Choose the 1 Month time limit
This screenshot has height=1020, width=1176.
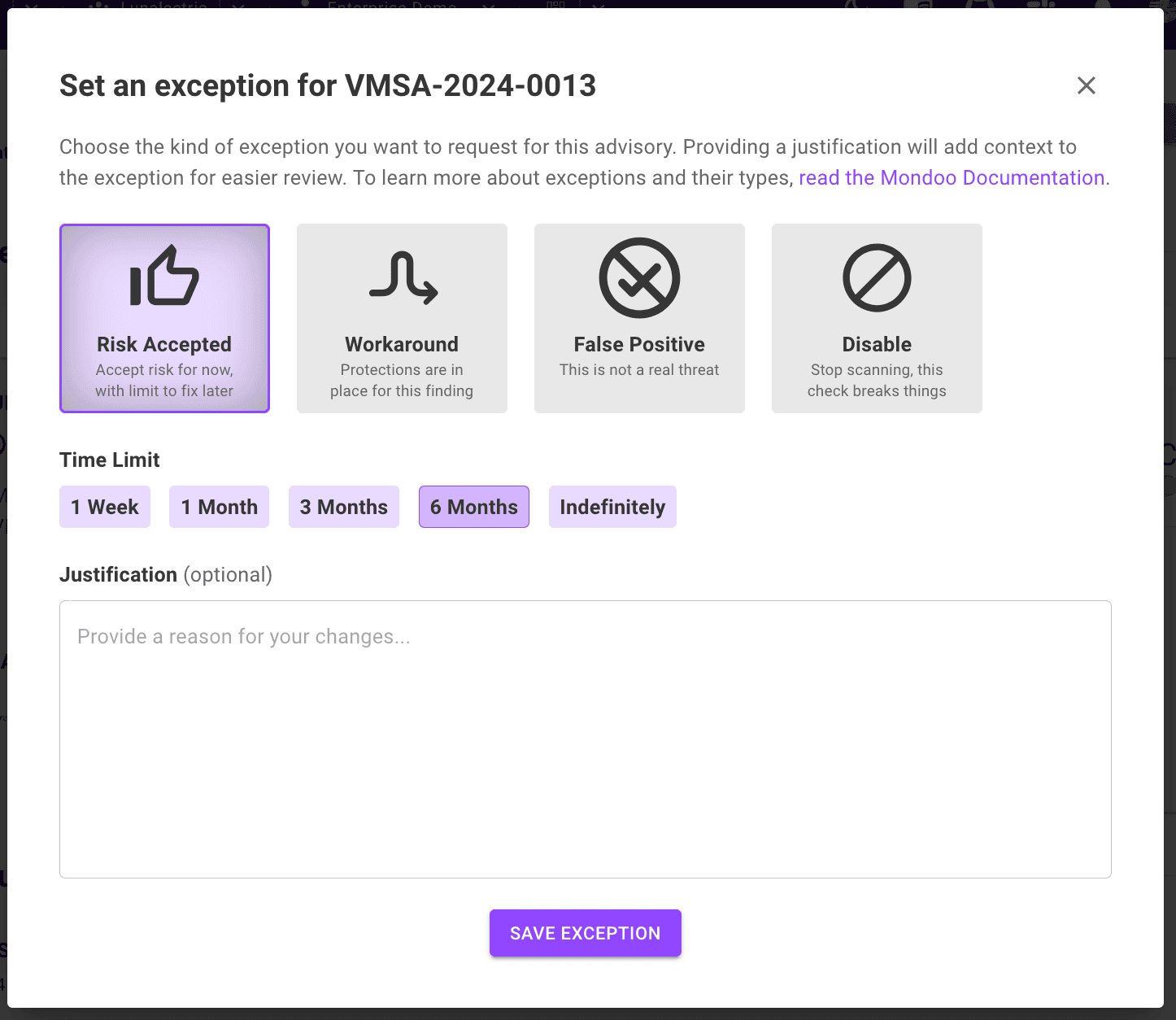tap(219, 507)
